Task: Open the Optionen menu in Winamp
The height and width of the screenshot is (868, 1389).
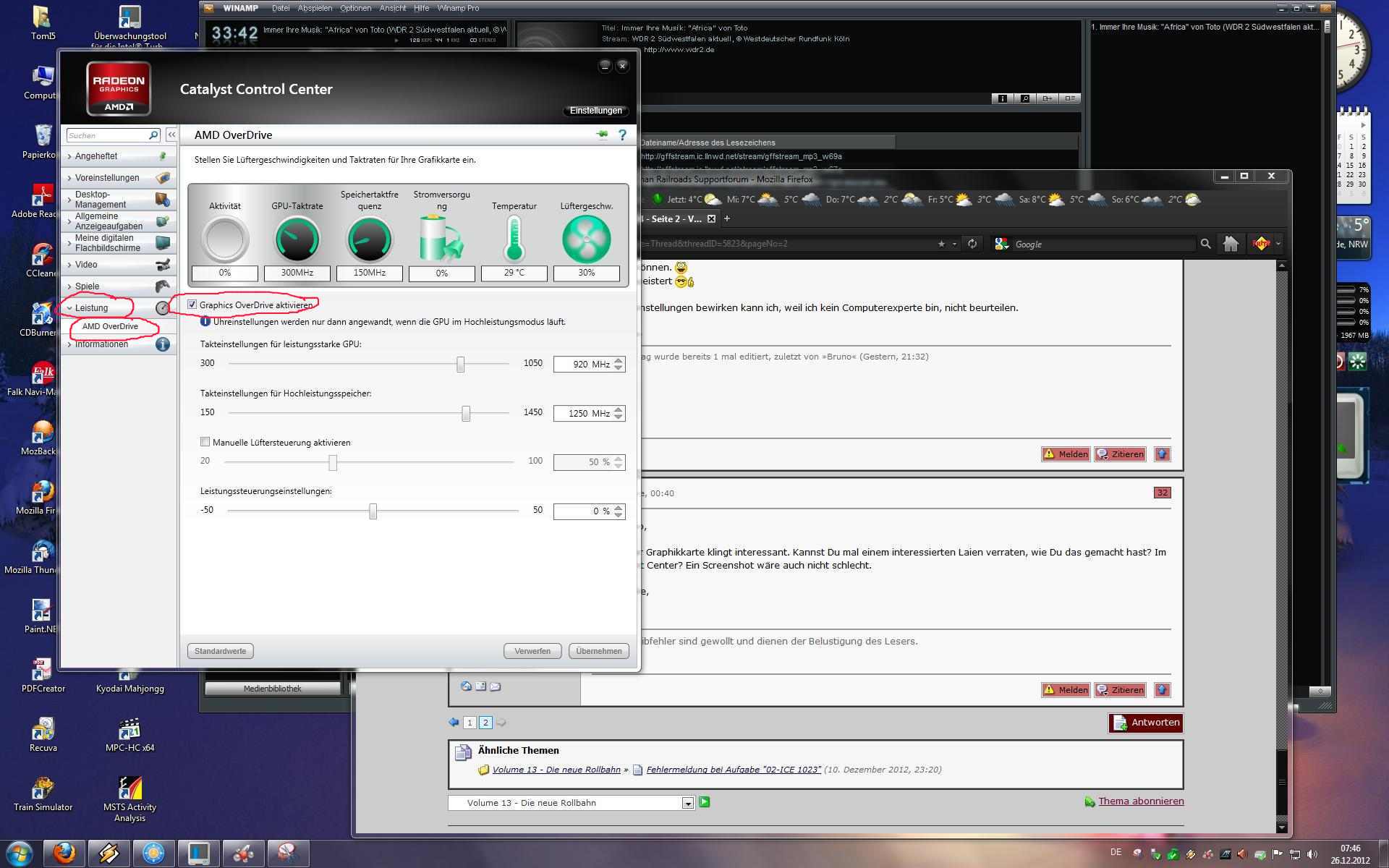Action: [355, 8]
